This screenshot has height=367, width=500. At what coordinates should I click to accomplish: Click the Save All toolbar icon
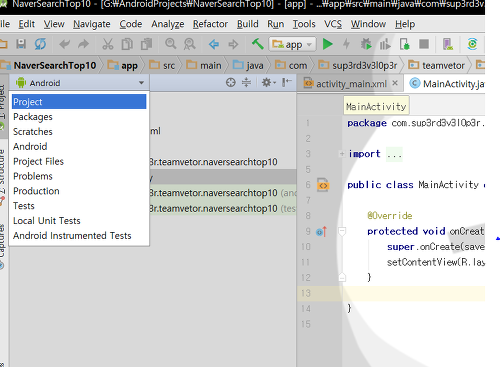[21, 44]
